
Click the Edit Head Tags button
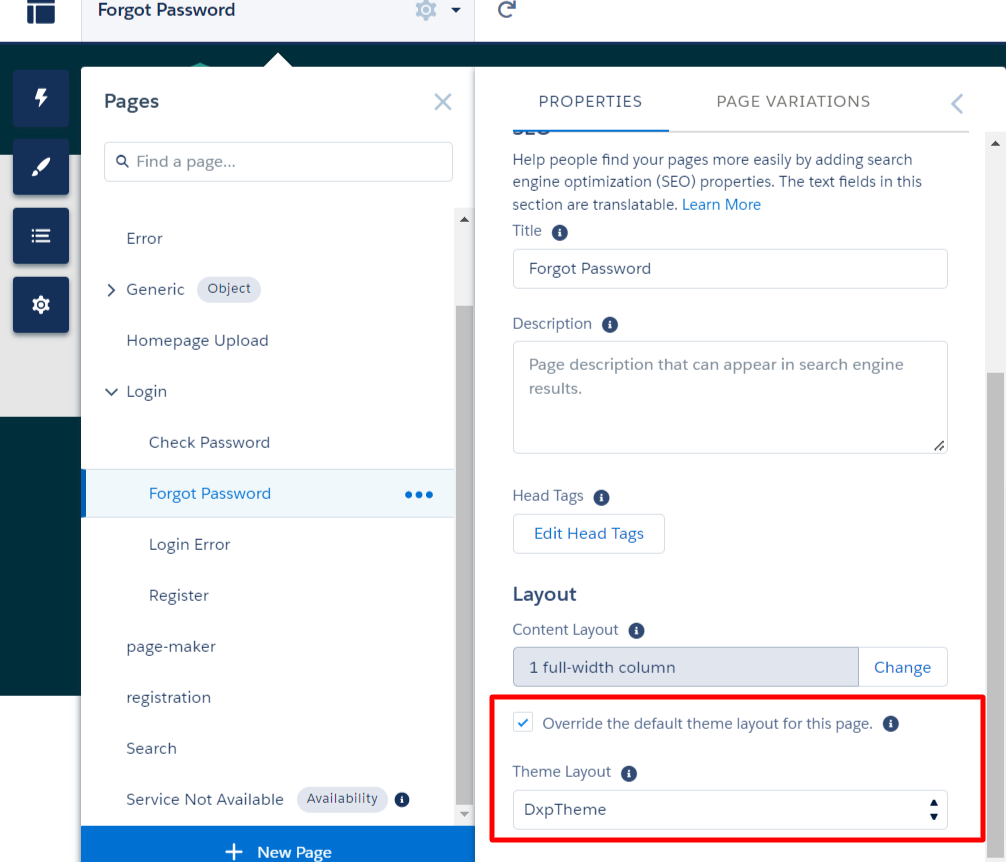(588, 534)
